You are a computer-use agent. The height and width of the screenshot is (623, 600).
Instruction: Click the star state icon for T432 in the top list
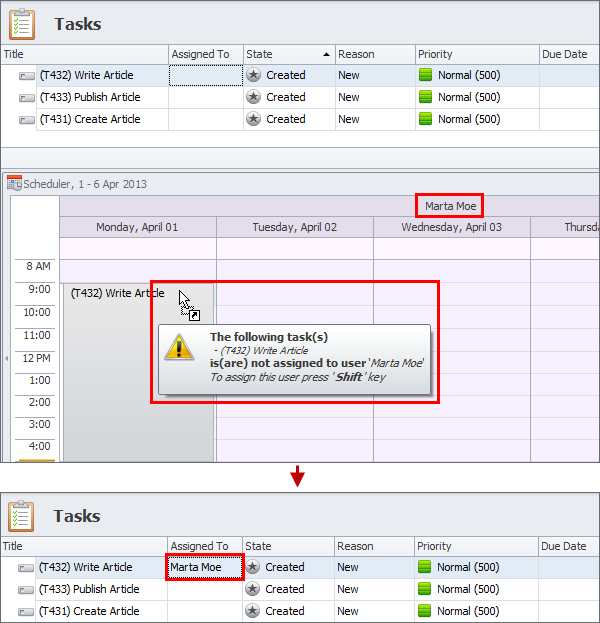(253, 75)
